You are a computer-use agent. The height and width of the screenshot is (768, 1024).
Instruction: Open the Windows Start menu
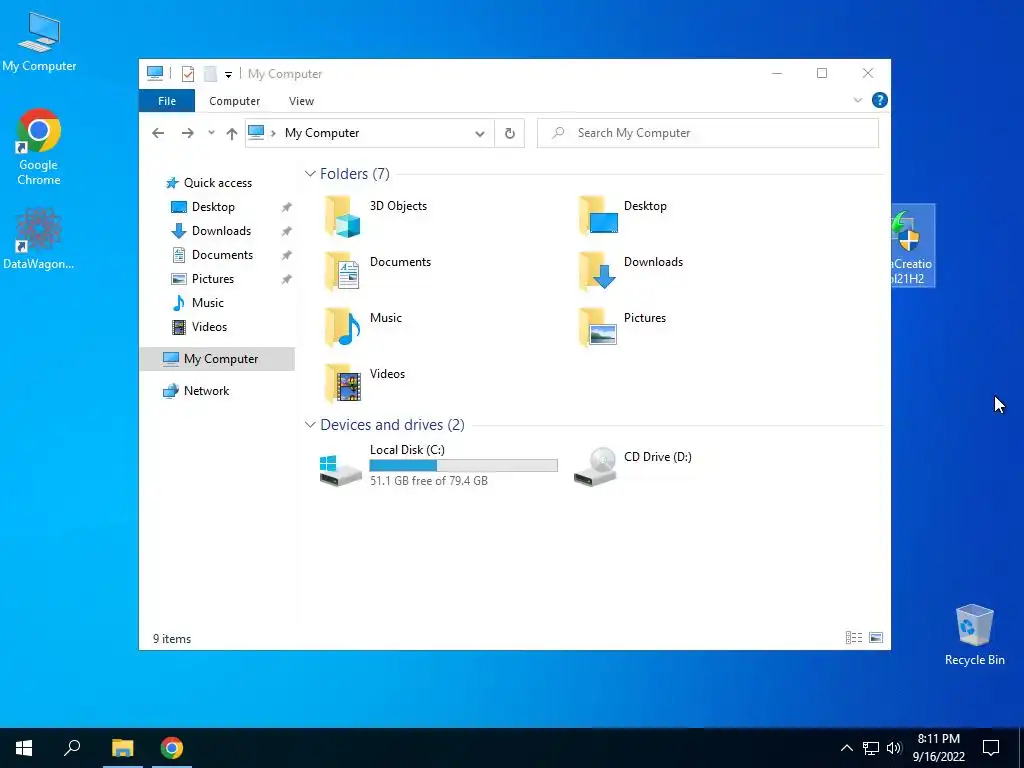[x=24, y=748]
